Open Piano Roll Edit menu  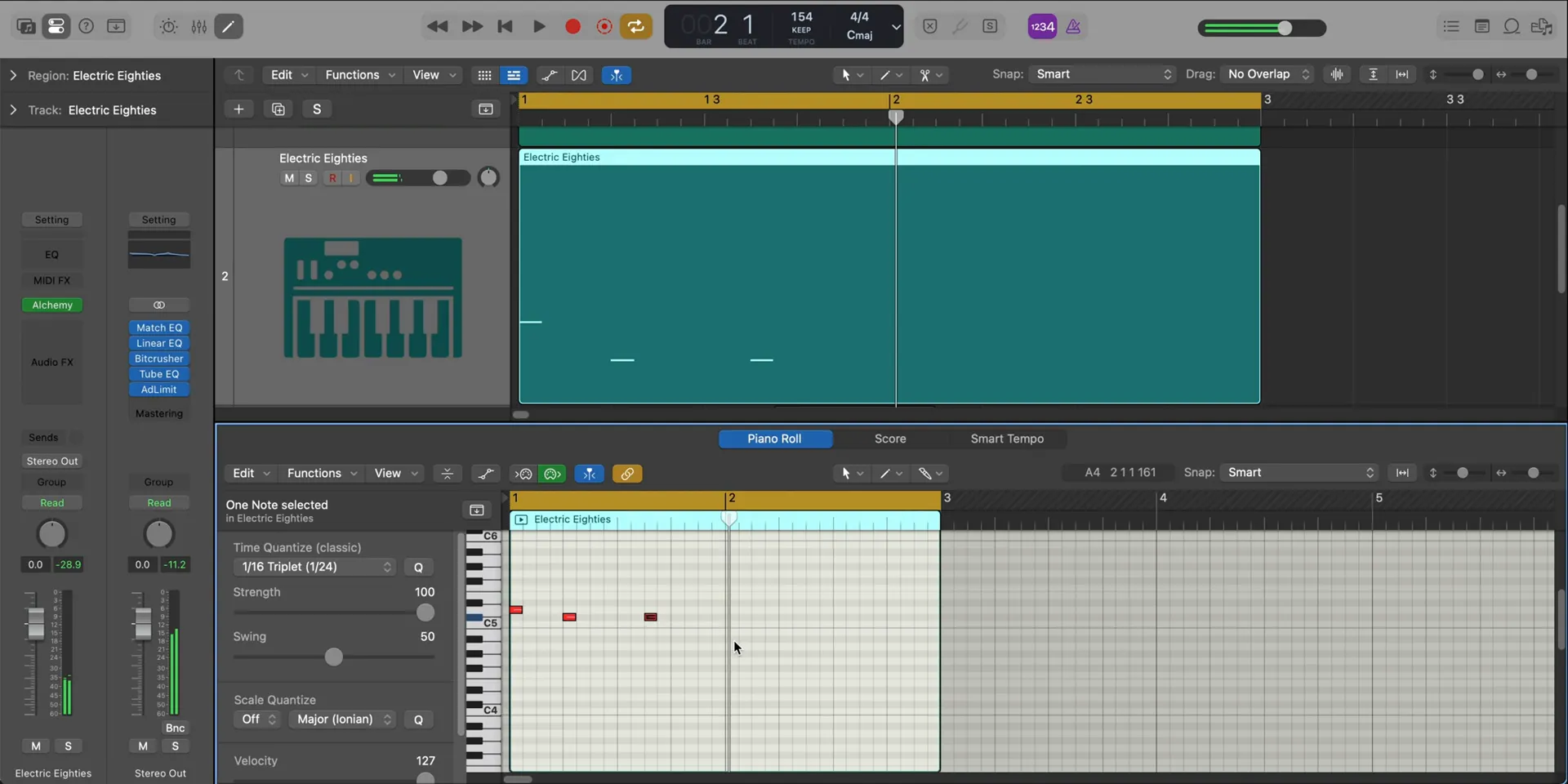(x=251, y=473)
